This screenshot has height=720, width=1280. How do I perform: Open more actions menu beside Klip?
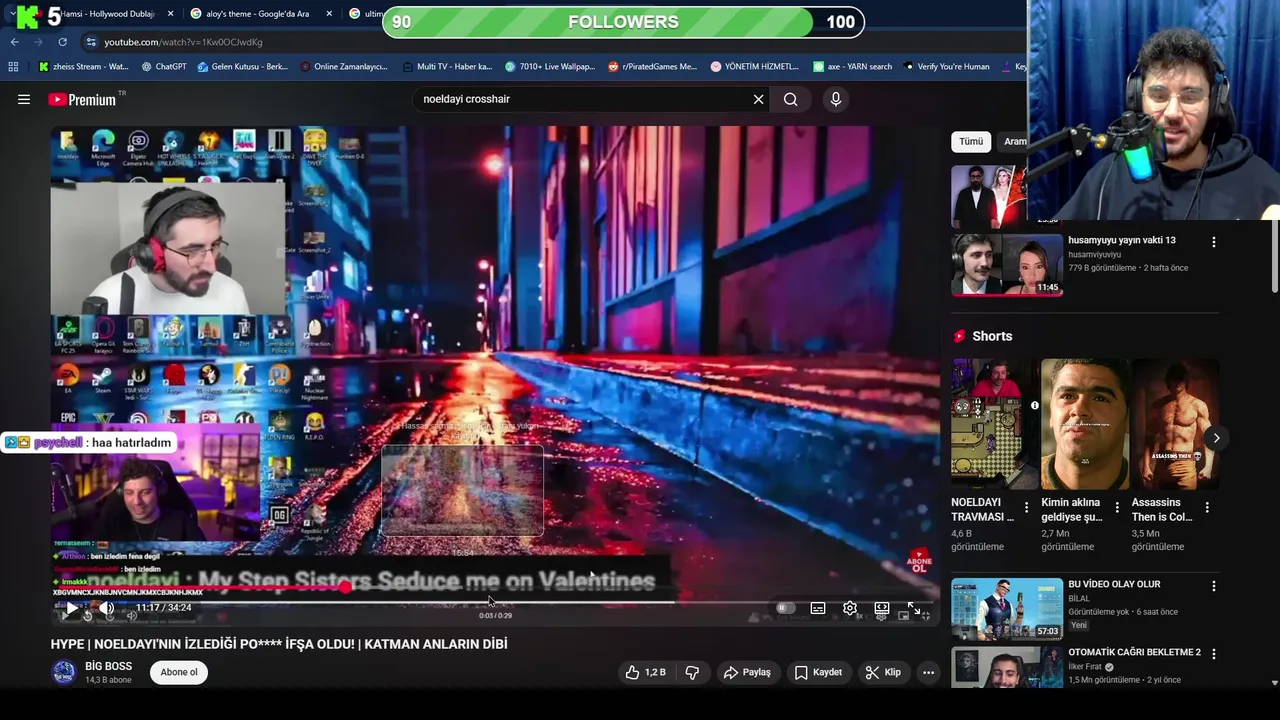tap(928, 672)
